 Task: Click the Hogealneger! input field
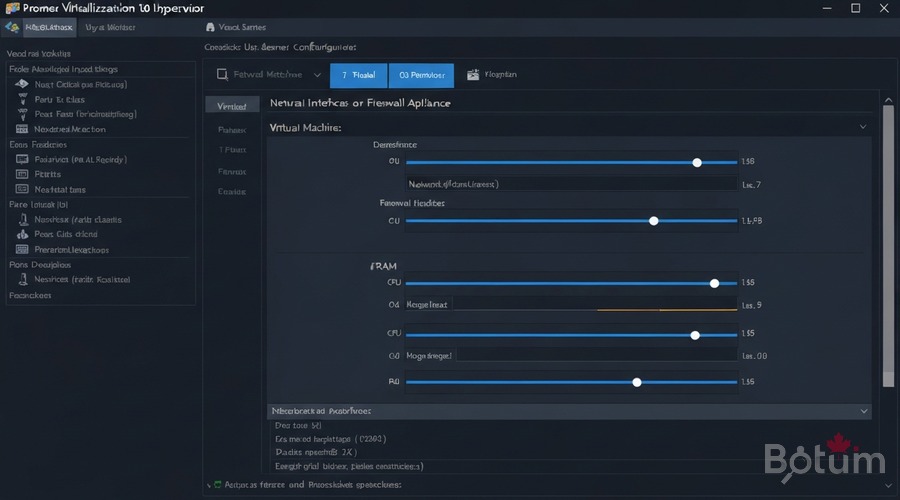(x=571, y=356)
